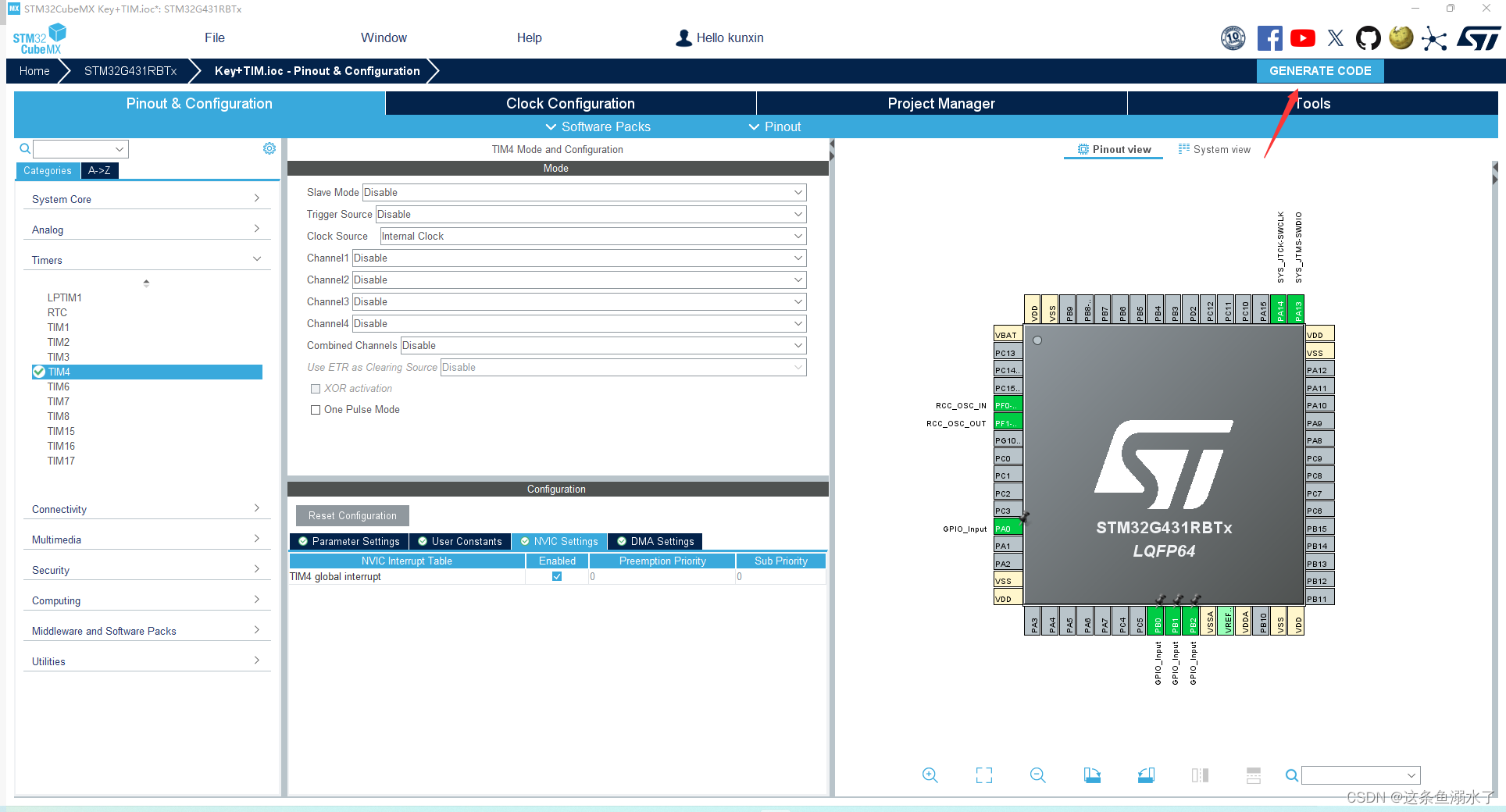Open the Pinout dropdown menu
The width and height of the screenshot is (1506, 812).
775,126
